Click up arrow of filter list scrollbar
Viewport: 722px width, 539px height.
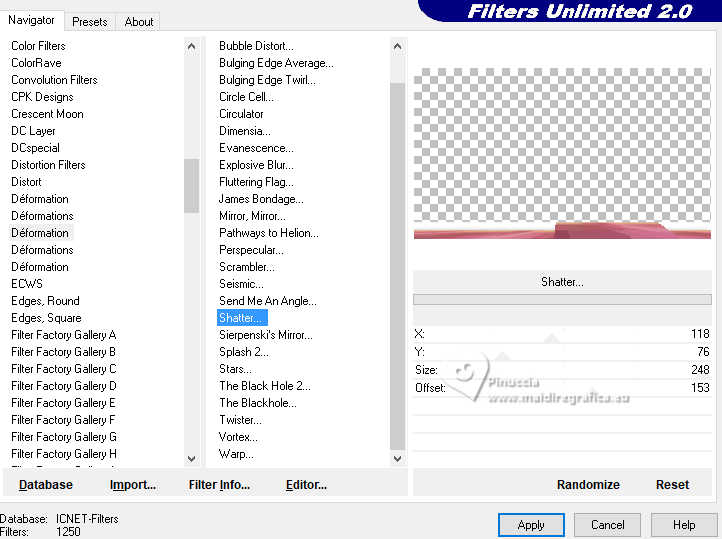[397, 46]
